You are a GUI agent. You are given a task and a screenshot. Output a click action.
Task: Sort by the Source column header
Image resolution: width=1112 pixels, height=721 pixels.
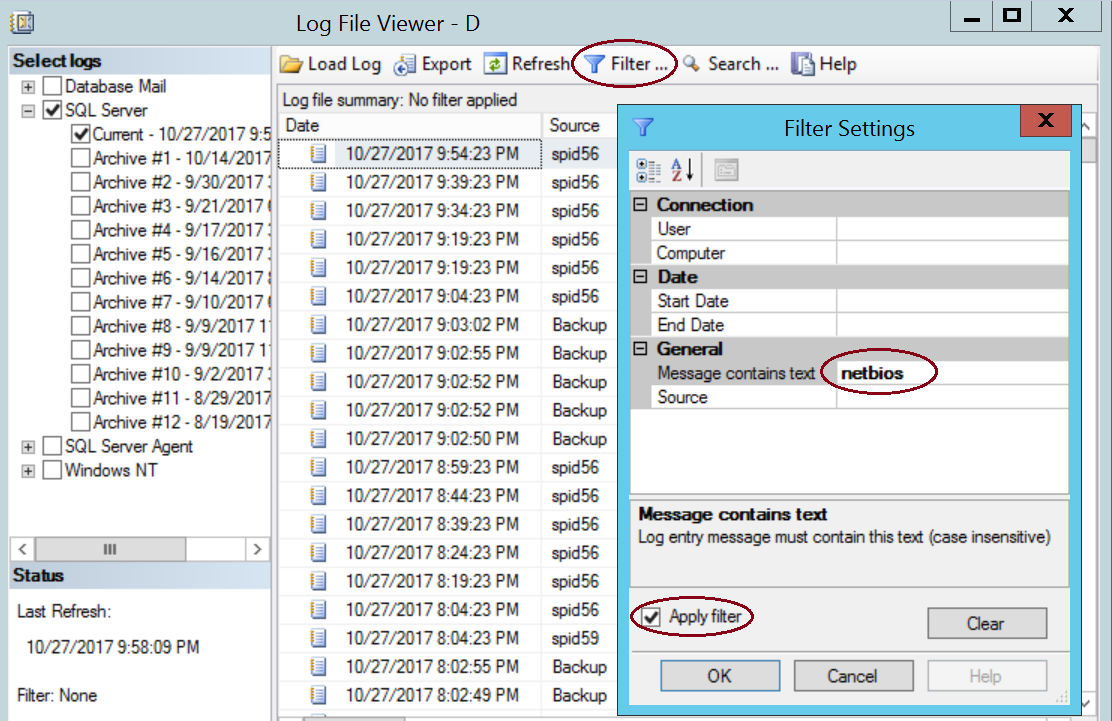579,125
